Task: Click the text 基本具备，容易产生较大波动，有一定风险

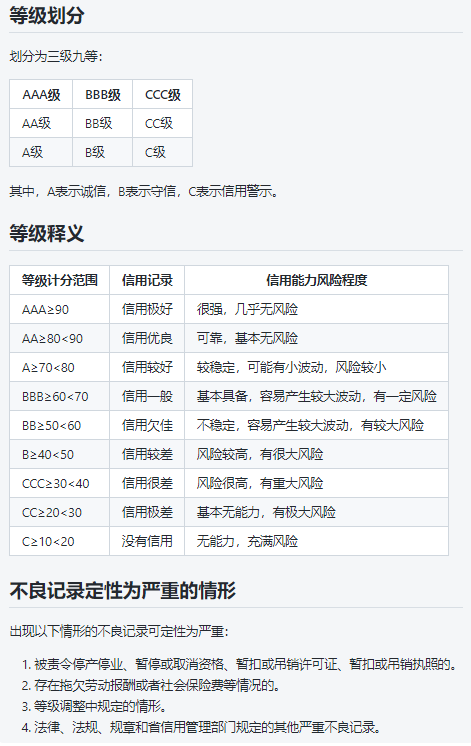Action: point(316,396)
